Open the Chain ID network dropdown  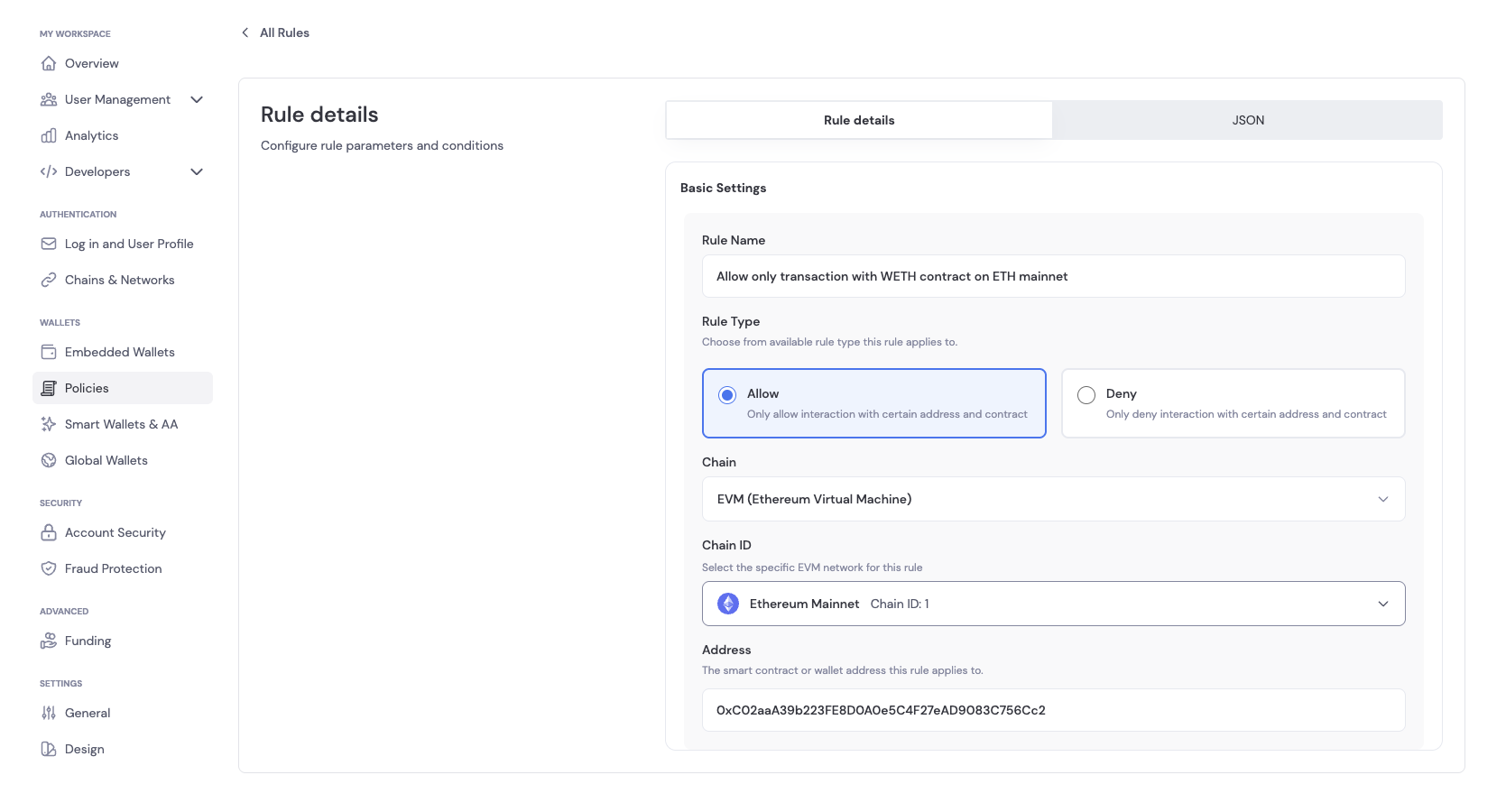[x=1053, y=604]
